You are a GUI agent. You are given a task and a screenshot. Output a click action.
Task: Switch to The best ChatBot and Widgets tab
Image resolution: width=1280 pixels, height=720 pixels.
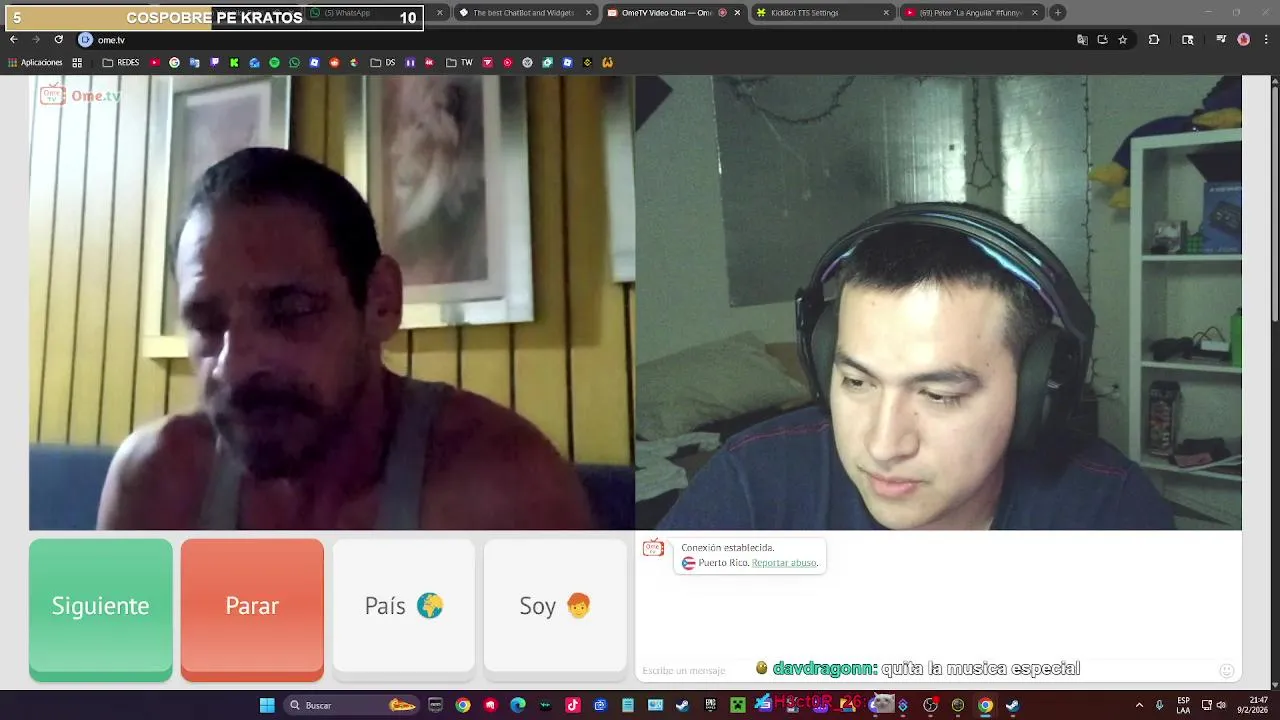click(525, 13)
